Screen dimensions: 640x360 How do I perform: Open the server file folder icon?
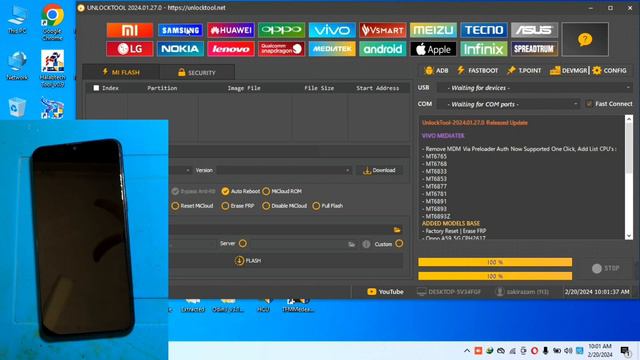(351, 244)
